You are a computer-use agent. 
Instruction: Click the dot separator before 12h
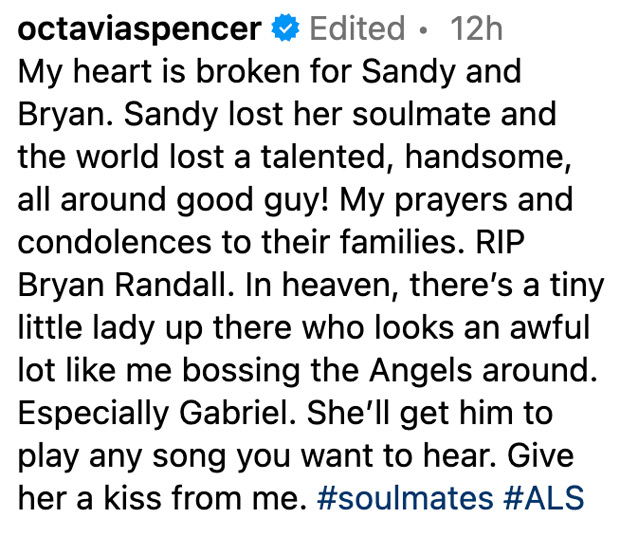coord(424,30)
